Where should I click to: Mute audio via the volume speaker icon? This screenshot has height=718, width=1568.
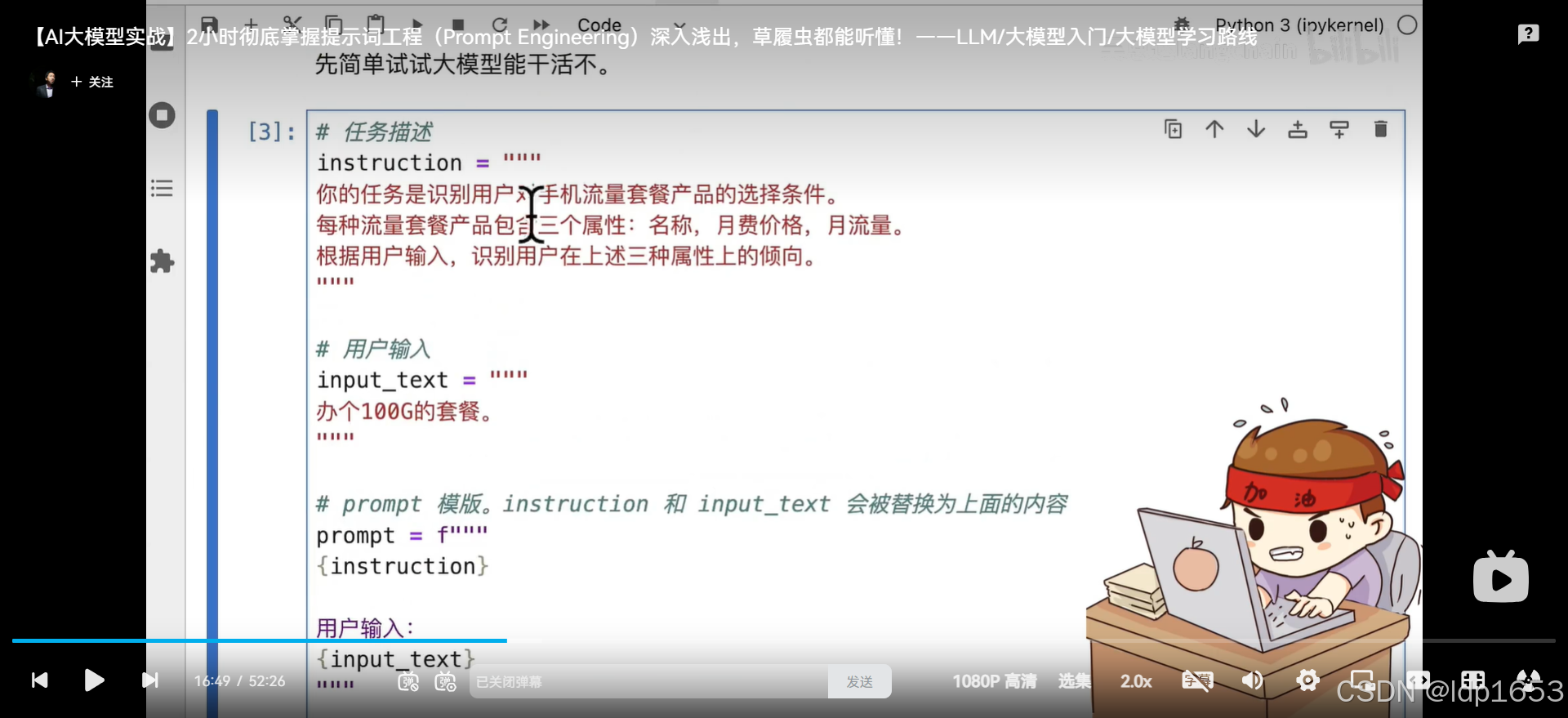pos(1252,680)
